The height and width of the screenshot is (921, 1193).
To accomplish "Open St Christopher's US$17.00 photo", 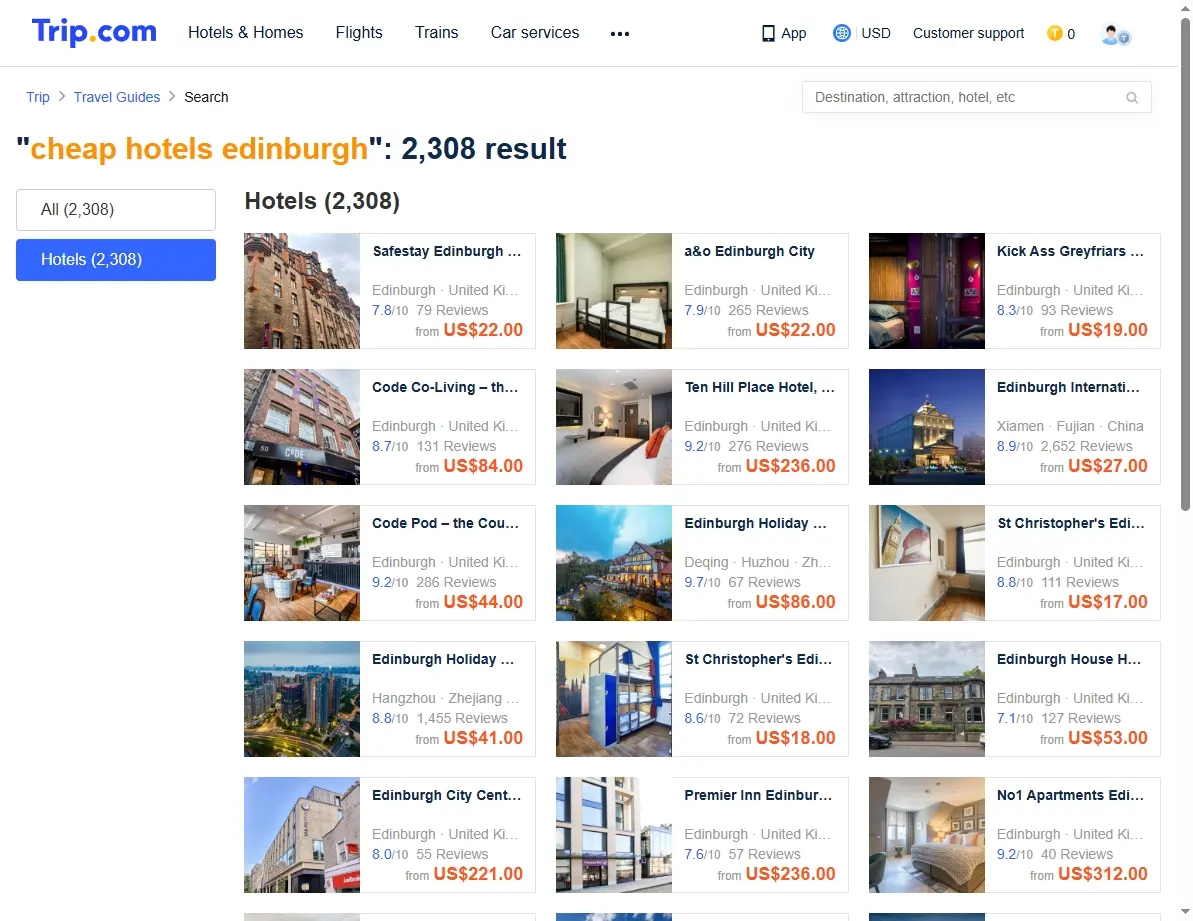I will [927, 563].
